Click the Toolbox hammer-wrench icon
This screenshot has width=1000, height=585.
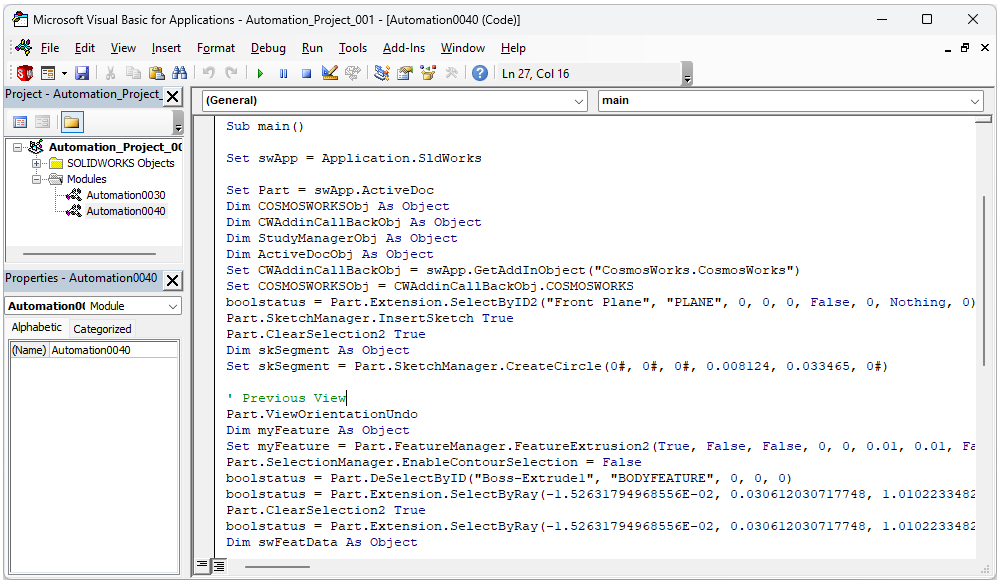tap(451, 73)
